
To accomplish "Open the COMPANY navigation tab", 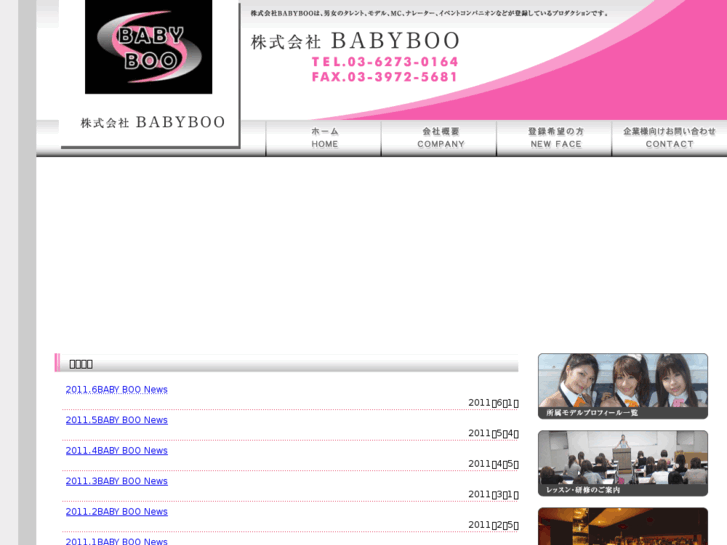I will 440,138.
